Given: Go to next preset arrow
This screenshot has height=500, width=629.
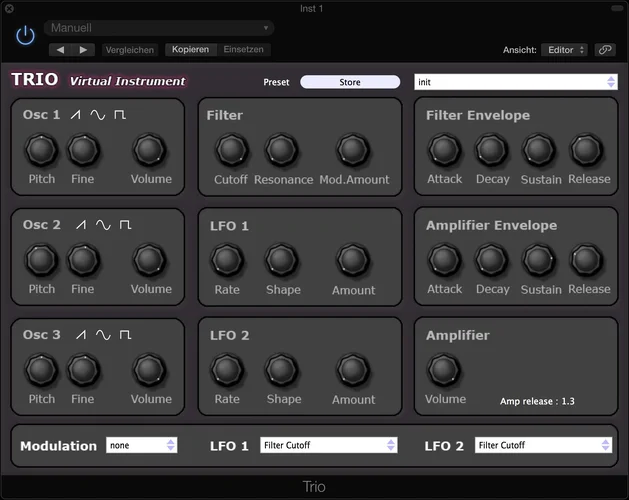Looking at the screenshot, I should pos(83,50).
